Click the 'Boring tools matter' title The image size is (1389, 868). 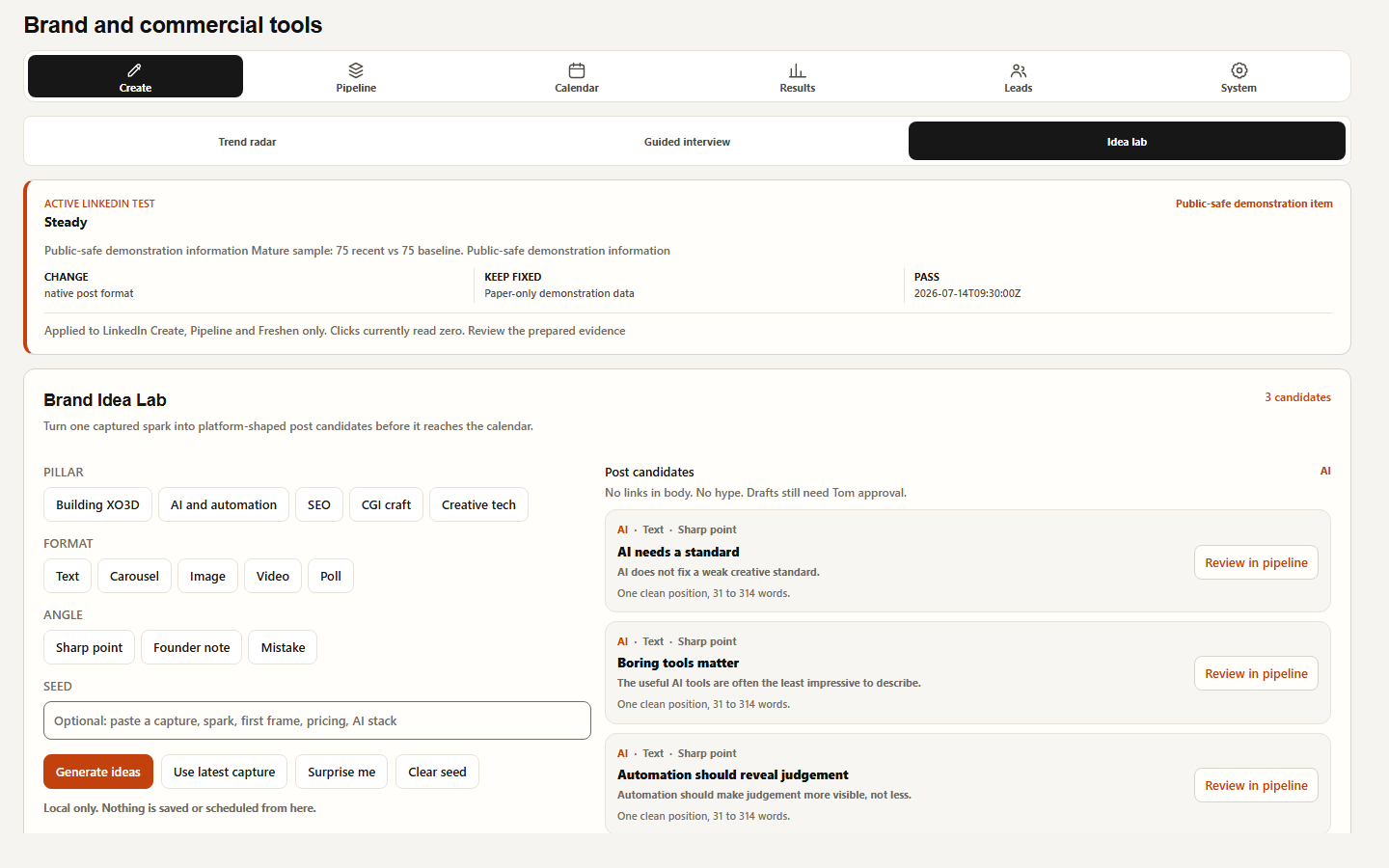pos(678,663)
